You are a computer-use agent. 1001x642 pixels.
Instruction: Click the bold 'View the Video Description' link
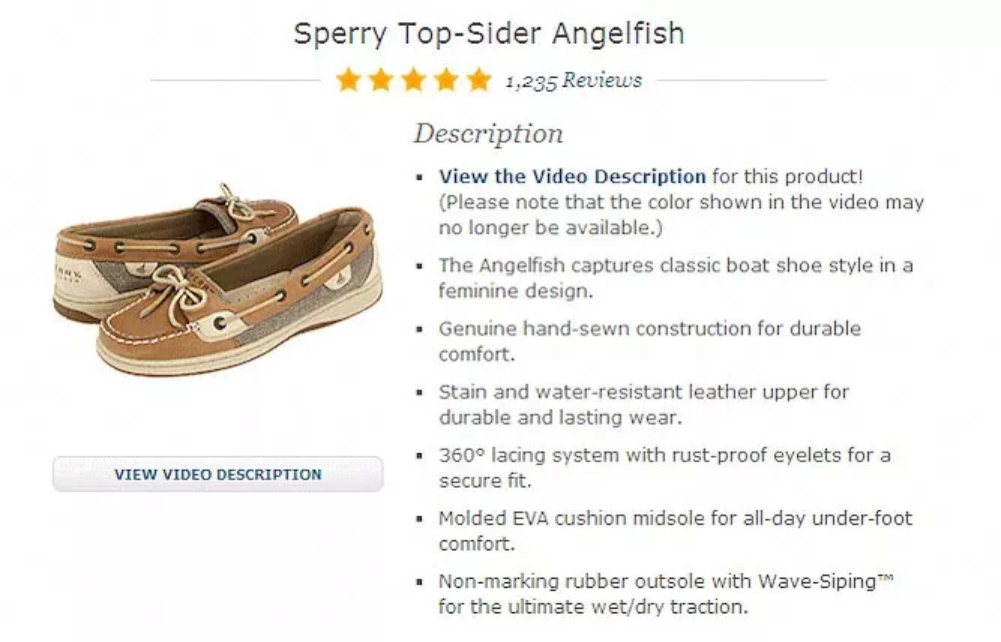[572, 177]
